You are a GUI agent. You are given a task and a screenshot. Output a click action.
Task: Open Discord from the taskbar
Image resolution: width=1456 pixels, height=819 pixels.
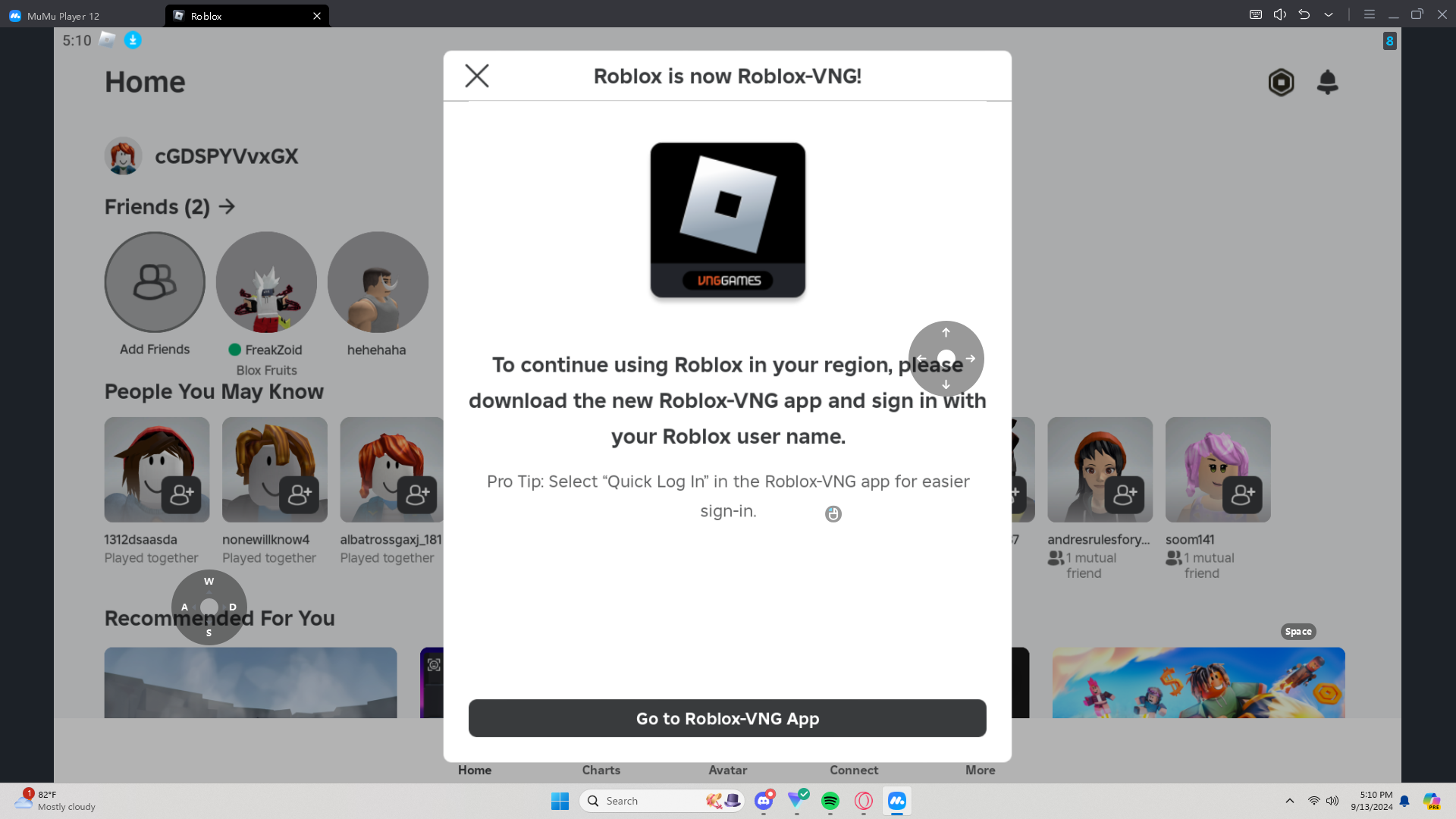764,801
